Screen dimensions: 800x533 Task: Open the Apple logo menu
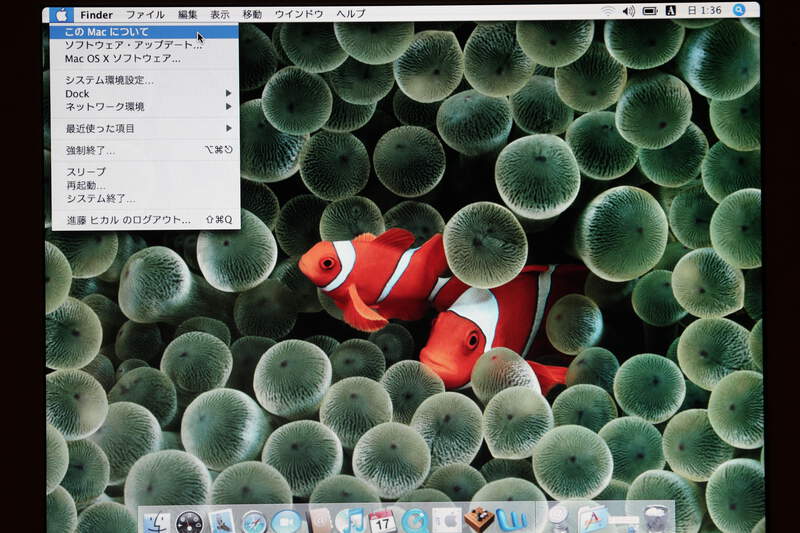[61, 15]
